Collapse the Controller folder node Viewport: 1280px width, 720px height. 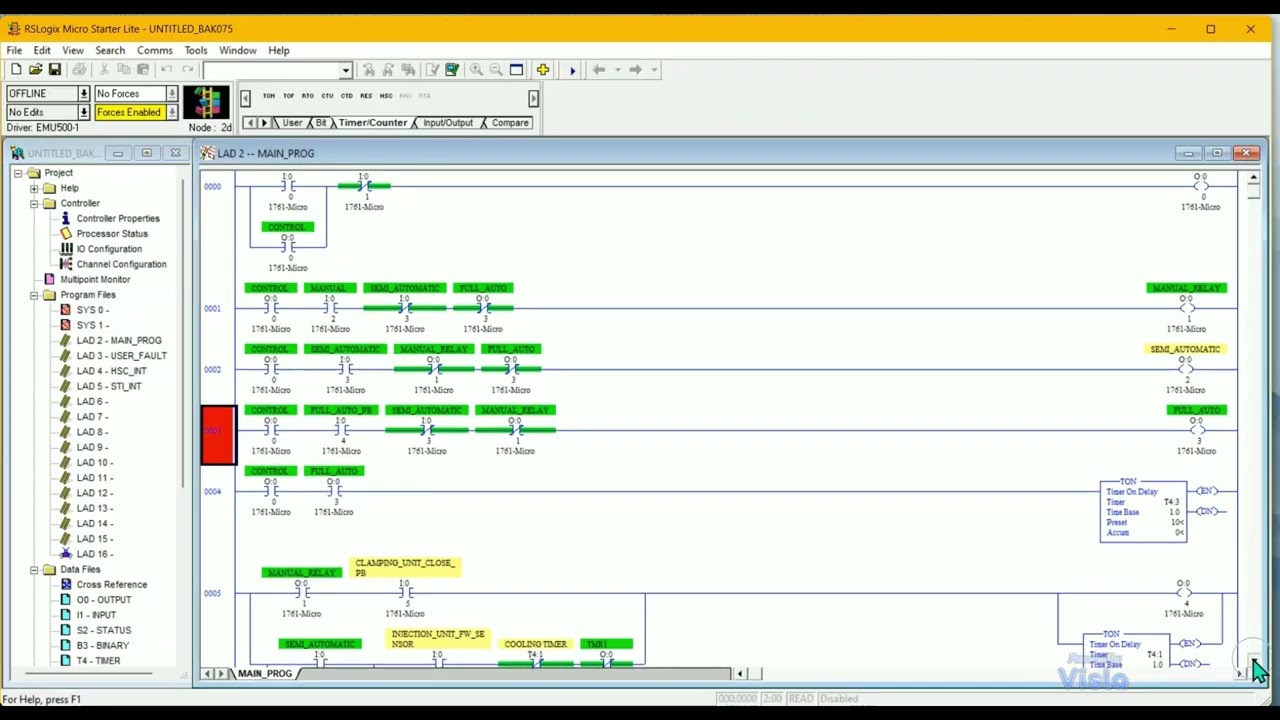click(x=34, y=204)
